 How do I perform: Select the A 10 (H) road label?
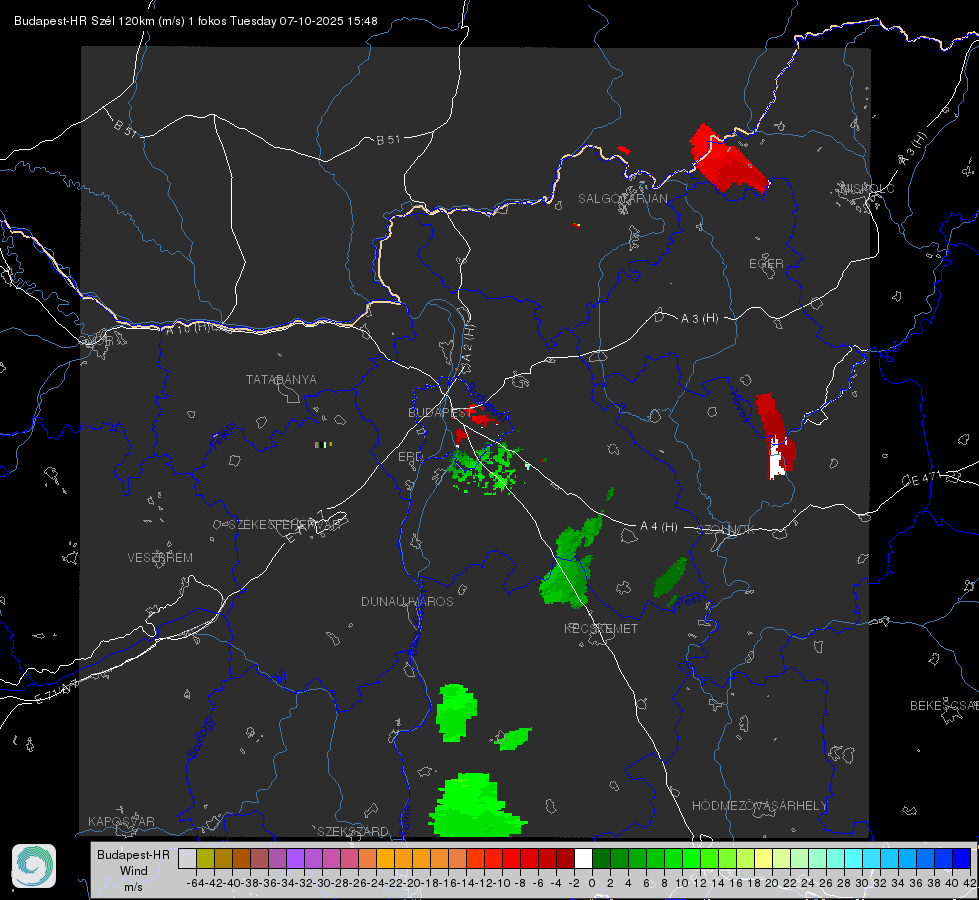click(x=189, y=327)
